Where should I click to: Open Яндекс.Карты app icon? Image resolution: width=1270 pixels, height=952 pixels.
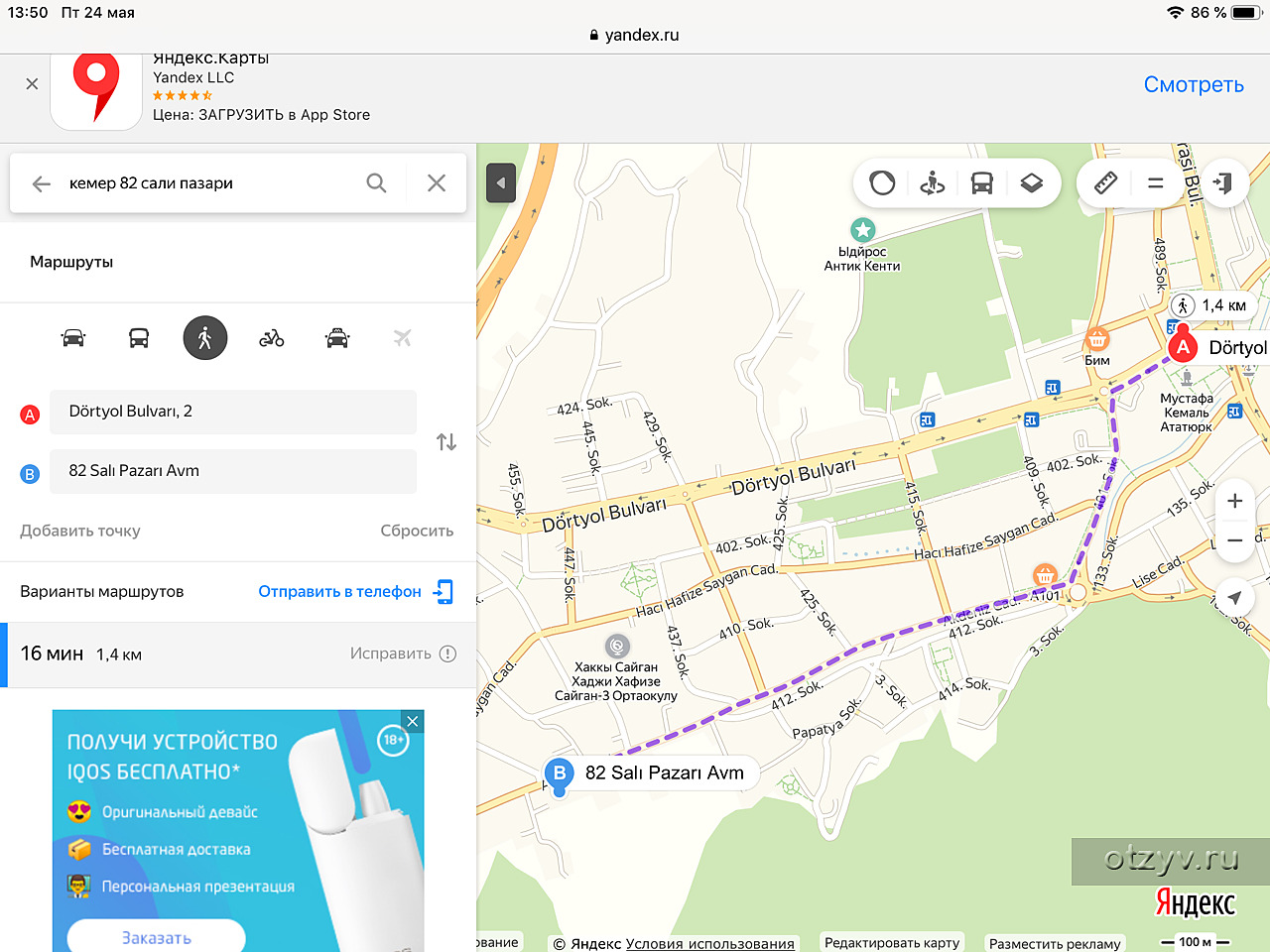click(96, 91)
